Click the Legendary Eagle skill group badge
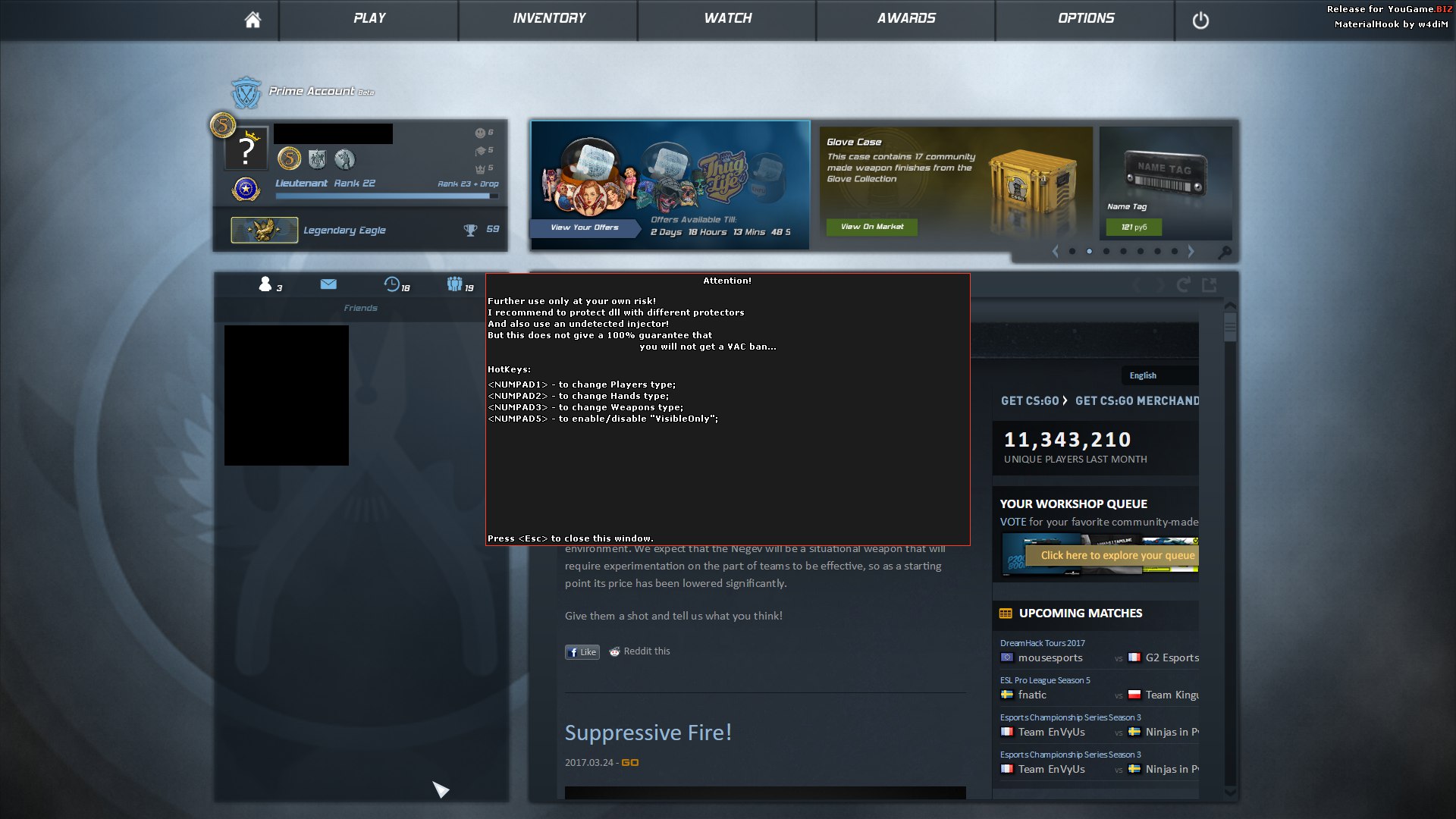This screenshot has height=819, width=1456. 264,230
